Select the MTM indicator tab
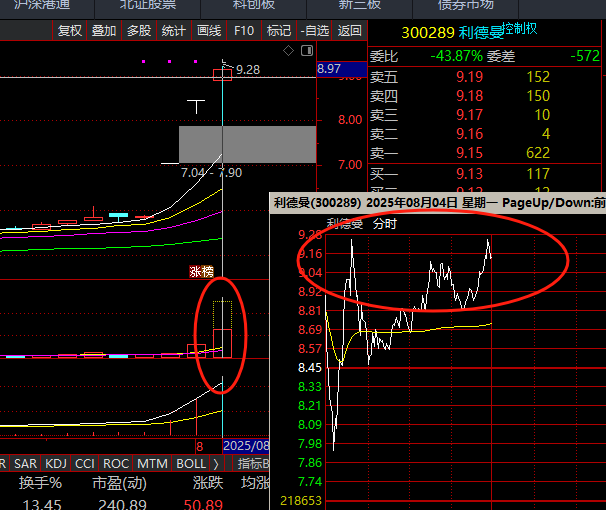The width and height of the screenshot is (606, 510). click(x=152, y=463)
